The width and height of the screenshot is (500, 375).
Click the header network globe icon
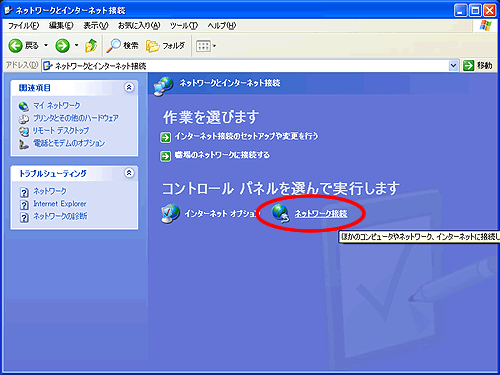pyautogui.click(x=163, y=86)
